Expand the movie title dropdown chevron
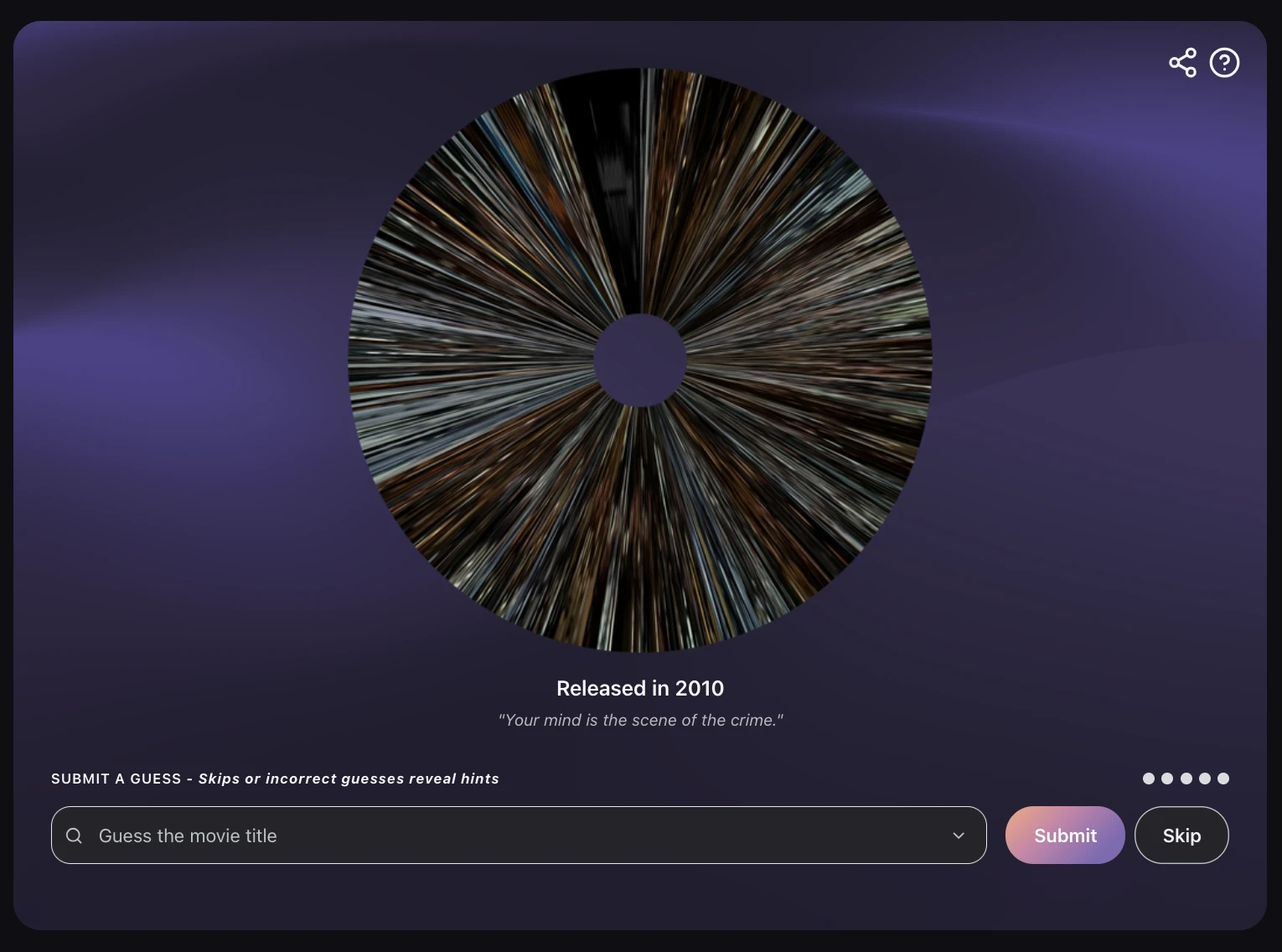The image size is (1282, 952). tap(959, 836)
